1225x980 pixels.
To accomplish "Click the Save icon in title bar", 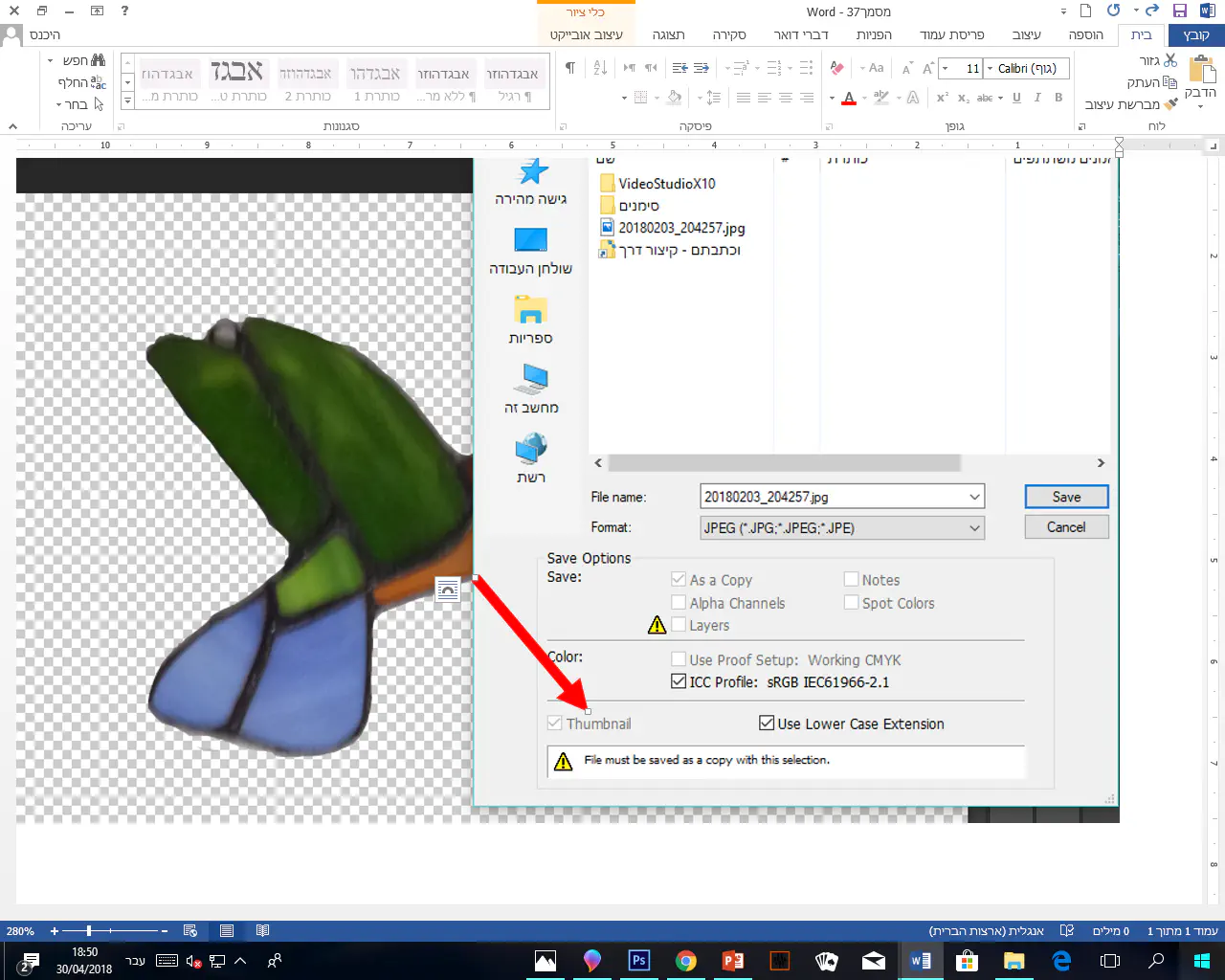I will [1180, 11].
